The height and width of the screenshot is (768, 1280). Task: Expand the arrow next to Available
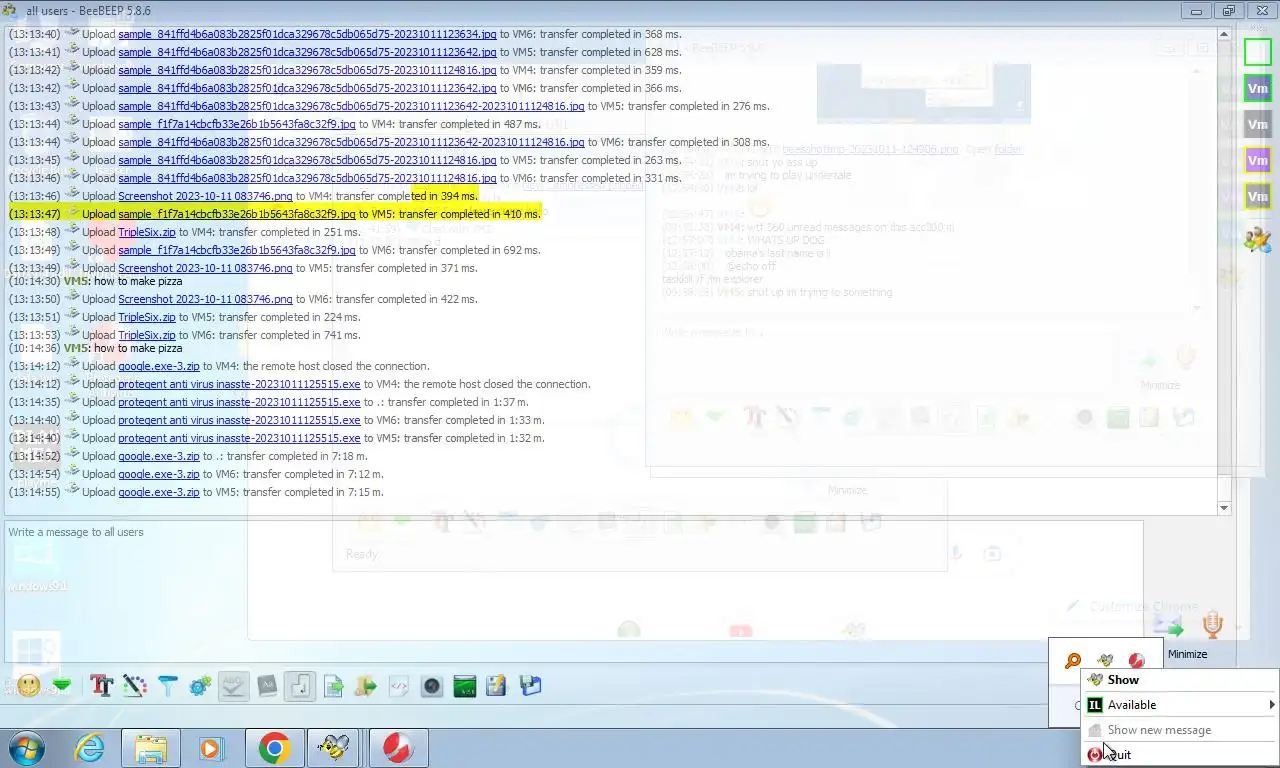pos(1271,705)
